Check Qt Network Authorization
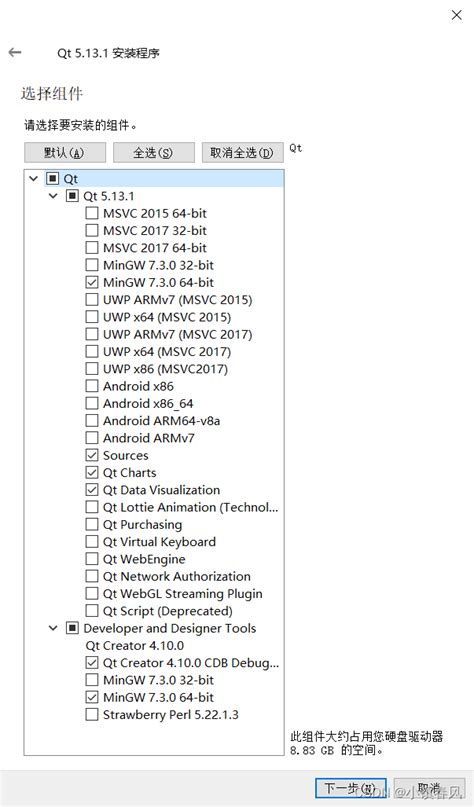The image size is (474, 807). pyautogui.click(x=92, y=576)
